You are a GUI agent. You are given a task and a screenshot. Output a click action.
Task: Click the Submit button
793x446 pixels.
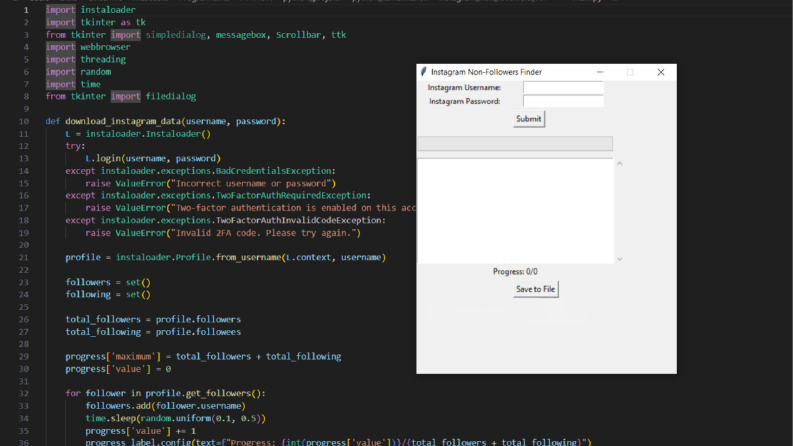tap(528, 119)
